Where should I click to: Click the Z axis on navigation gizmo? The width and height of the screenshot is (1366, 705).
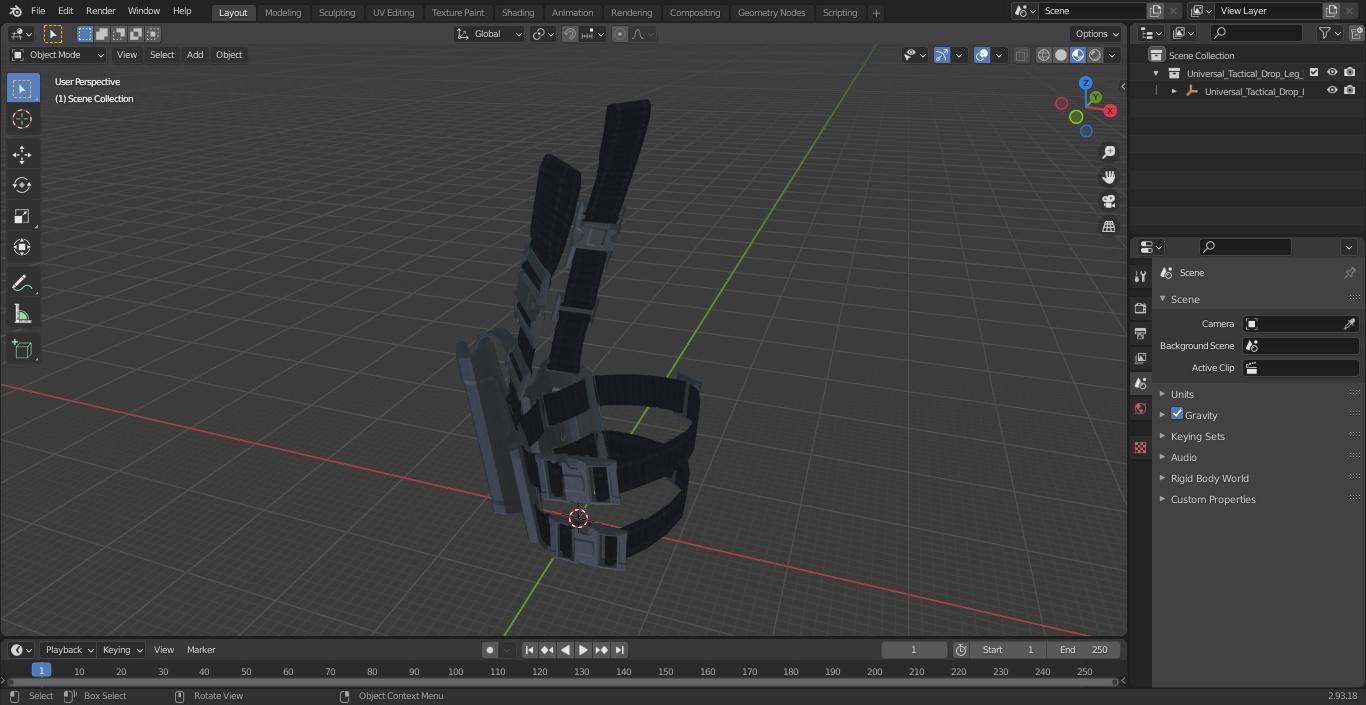[1085, 83]
